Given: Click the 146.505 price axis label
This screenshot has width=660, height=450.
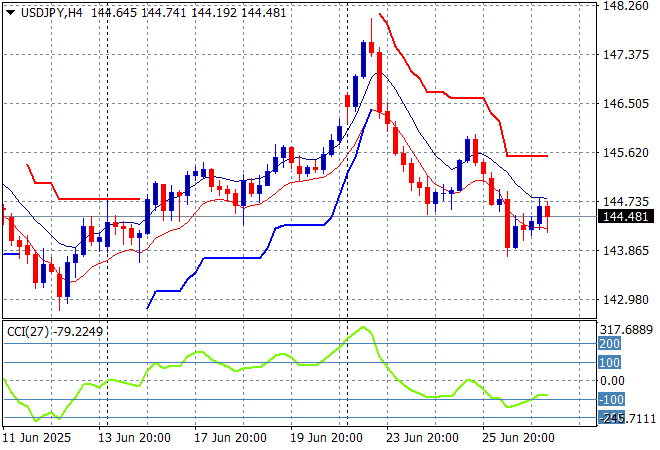Looking at the screenshot, I should click(626, 104).
